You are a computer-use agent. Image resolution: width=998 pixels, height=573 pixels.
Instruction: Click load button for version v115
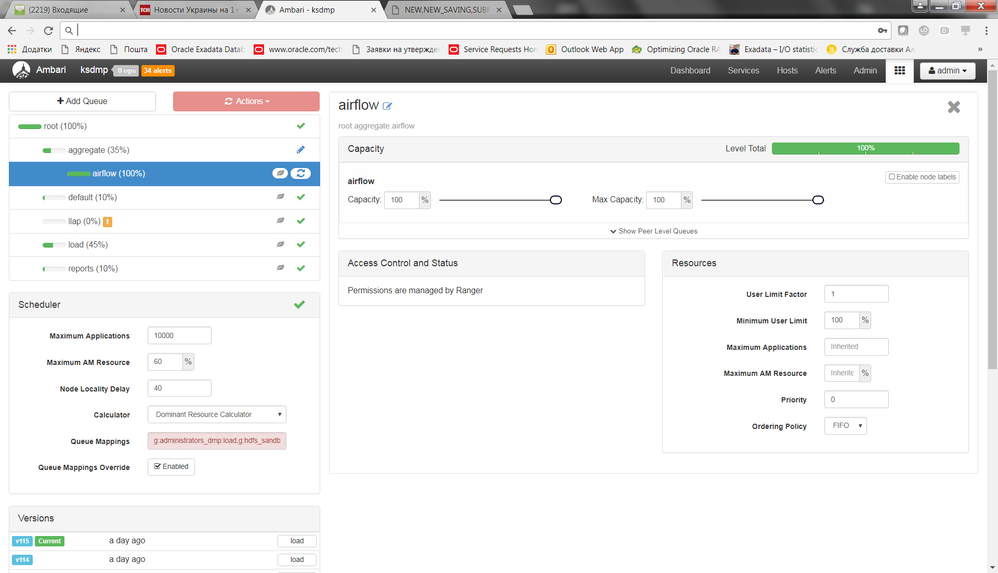tap(297, 541)
